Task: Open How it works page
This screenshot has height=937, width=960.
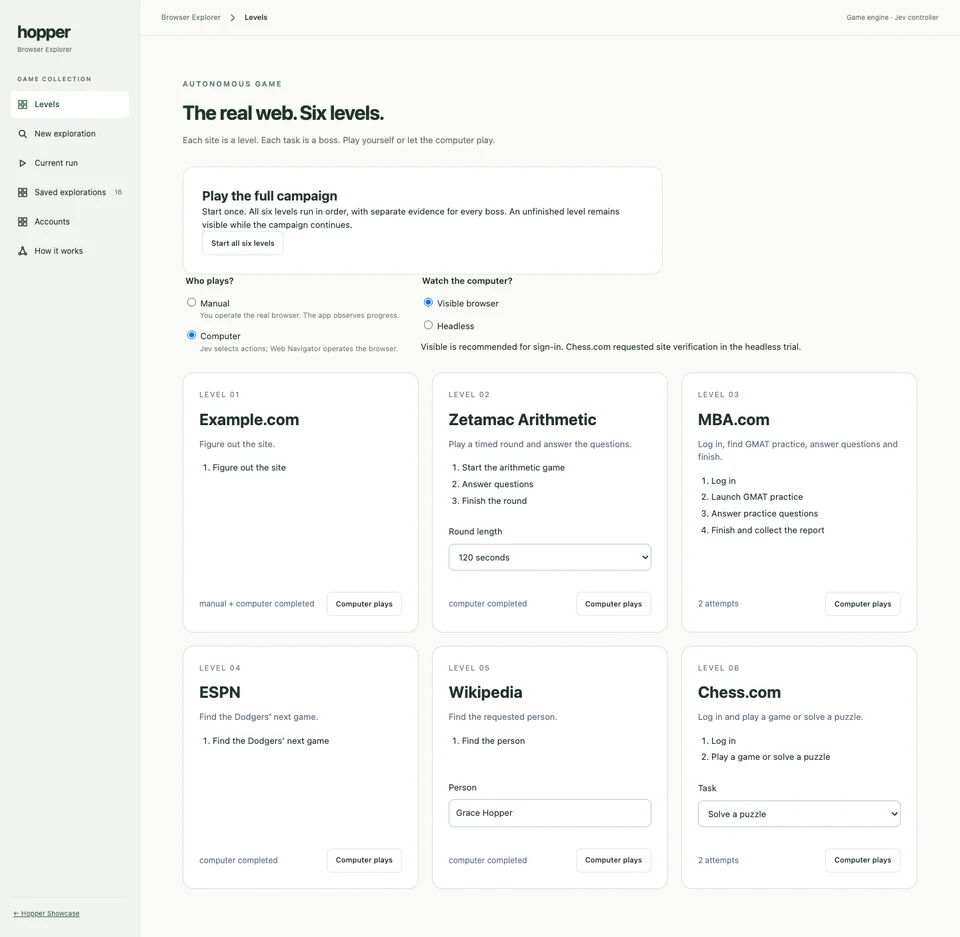Action: pos(70,251)
